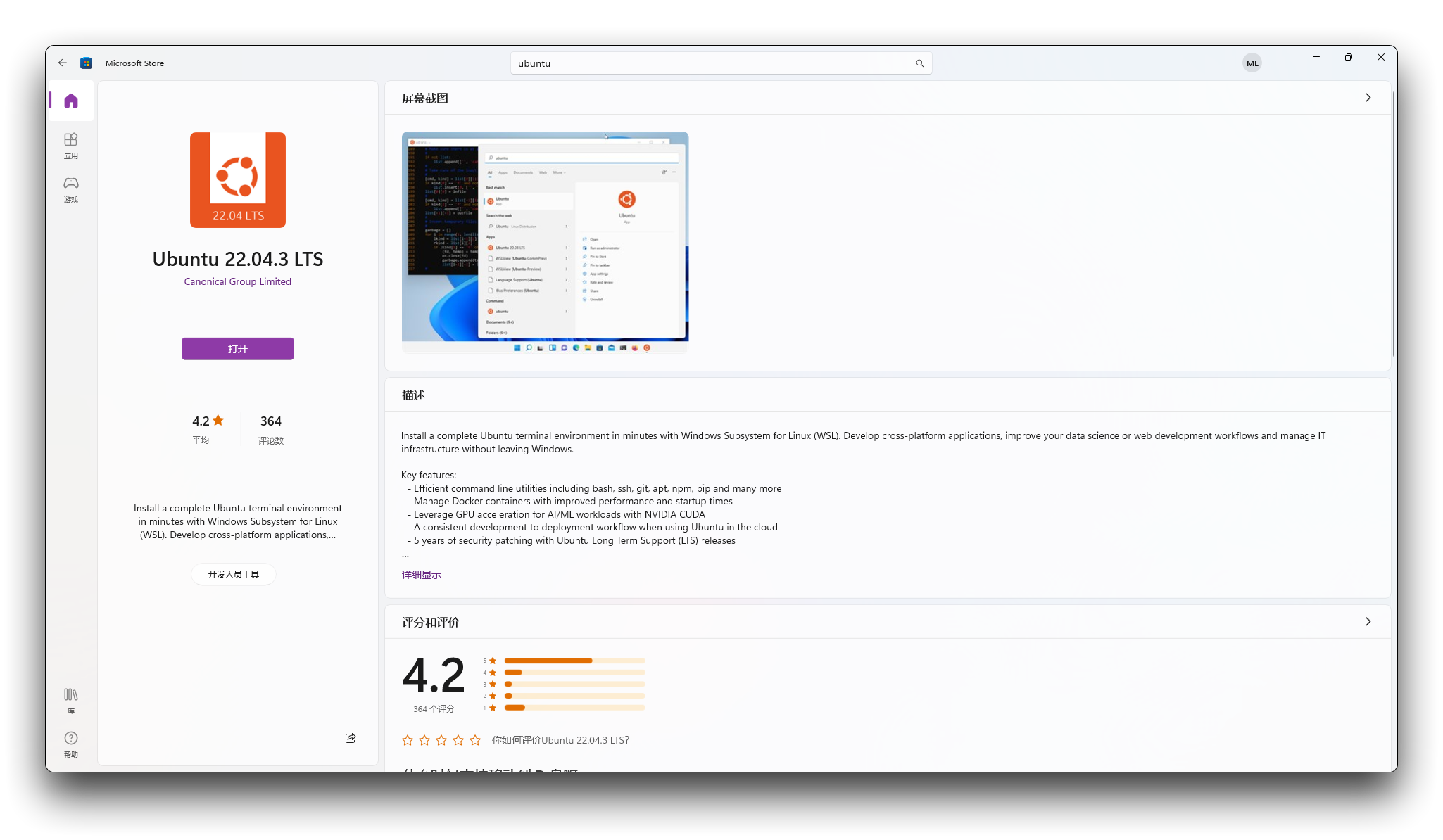Open the Home sidebar icon
The width and height of the screenshot is (1443, 840).
point(71,101)
